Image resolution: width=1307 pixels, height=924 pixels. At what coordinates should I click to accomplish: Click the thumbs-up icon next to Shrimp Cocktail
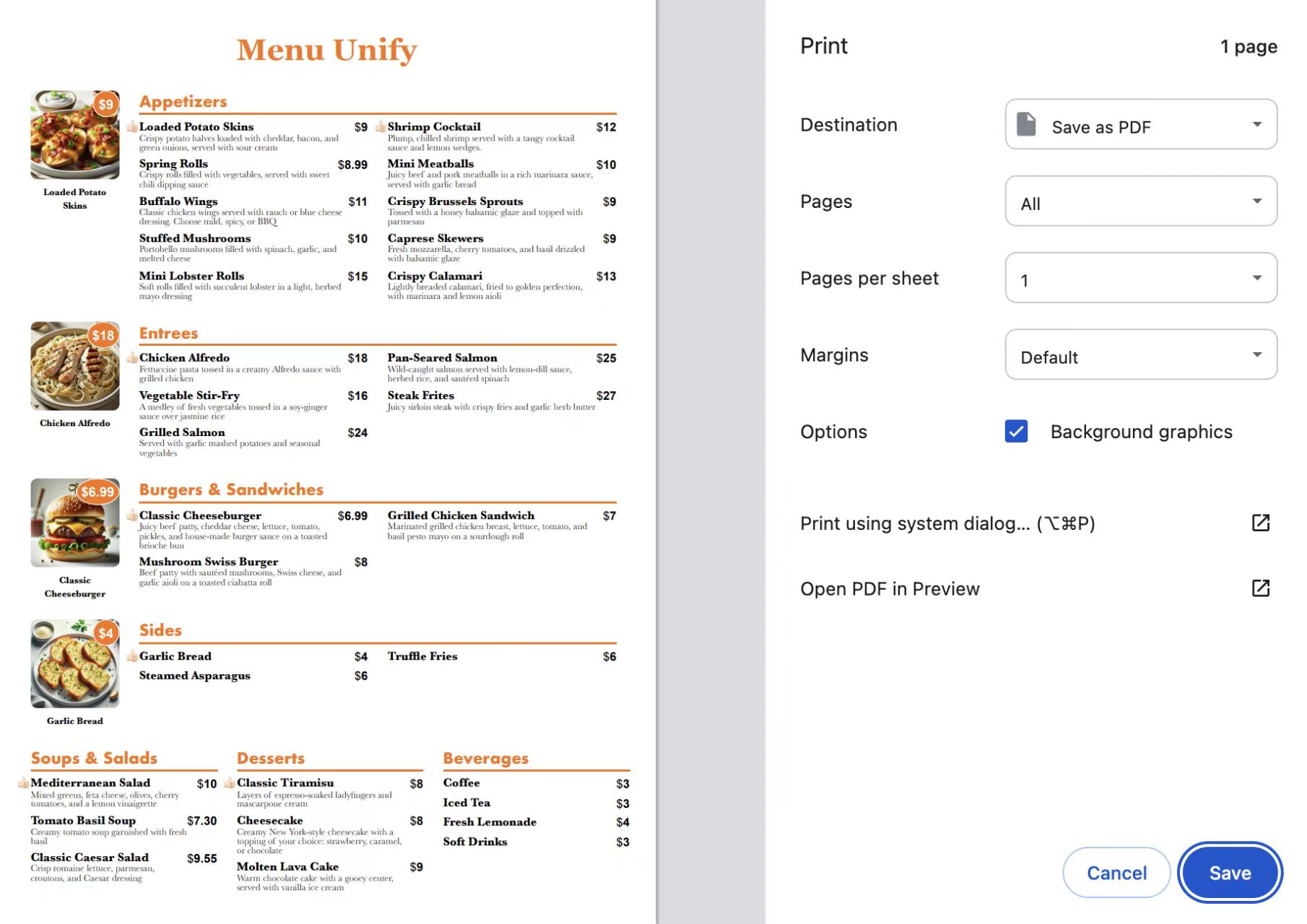[x=381, y=127]
